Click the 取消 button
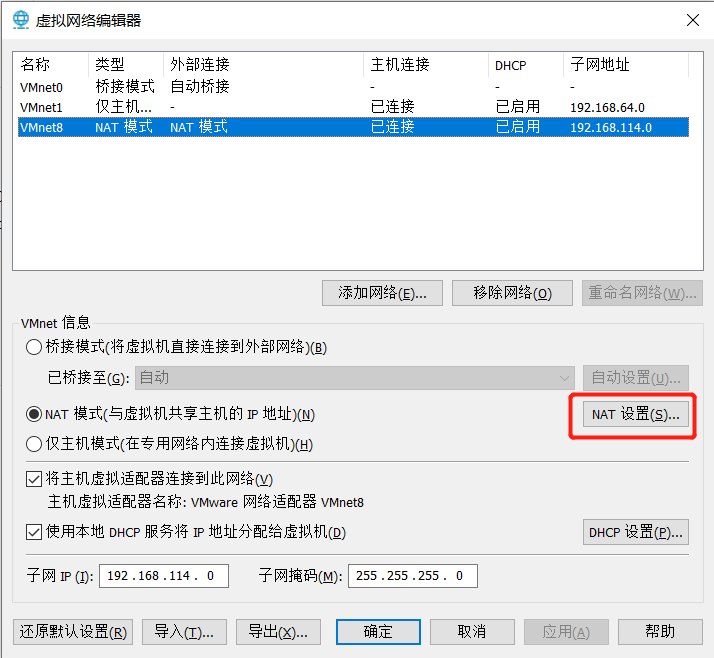Viewport: 714px width, 658px height. [472, 632]
